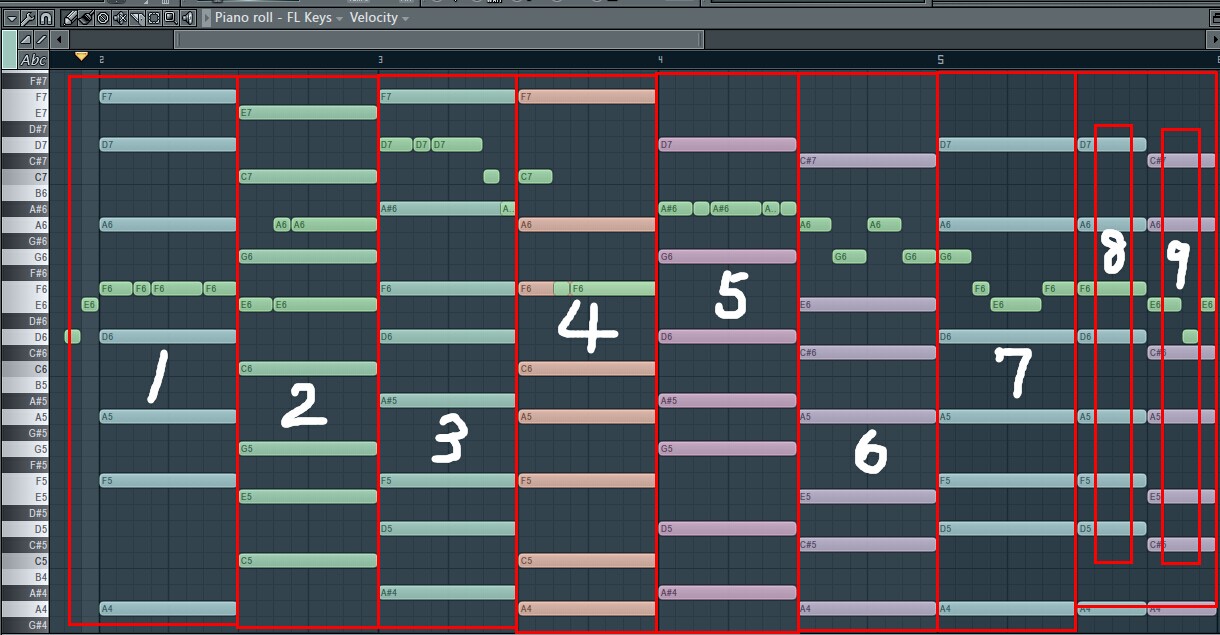Viewport: 1220px width, 635px height.
Task: Click the orange playhead marker
Action: (82, 57)
